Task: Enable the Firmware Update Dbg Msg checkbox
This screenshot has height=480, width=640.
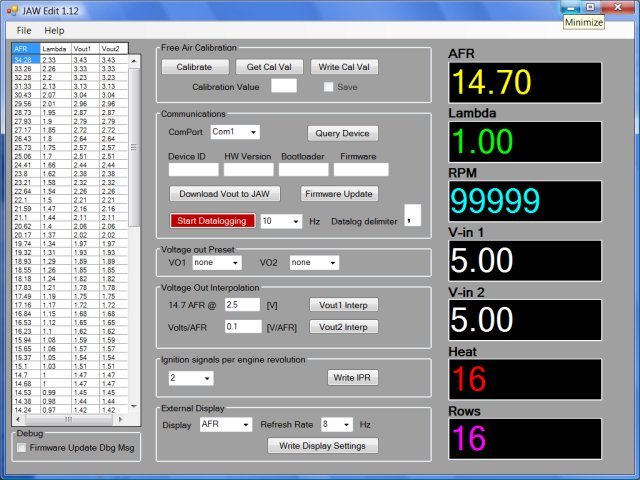Action: (22, 448)
